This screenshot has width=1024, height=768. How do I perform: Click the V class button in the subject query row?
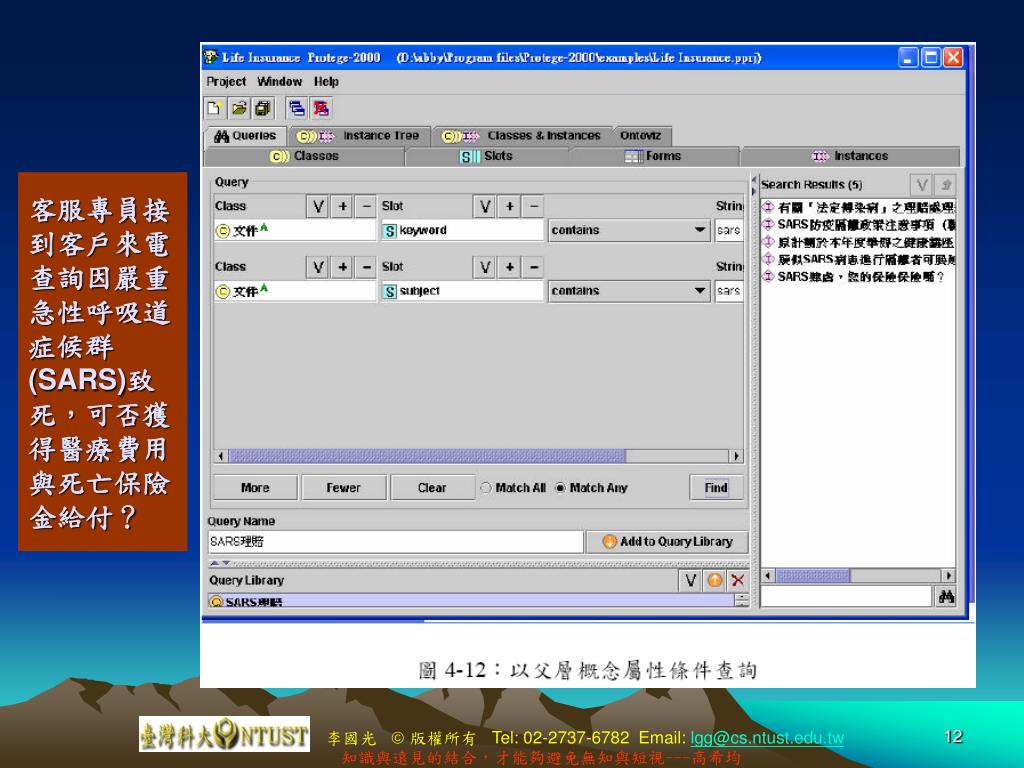(x=318, y=267)
